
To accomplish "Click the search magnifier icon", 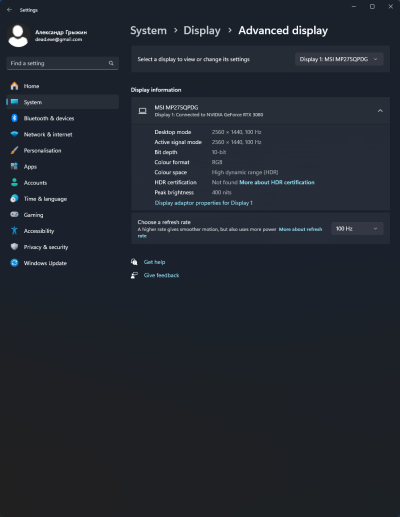I will coord(111,63).
